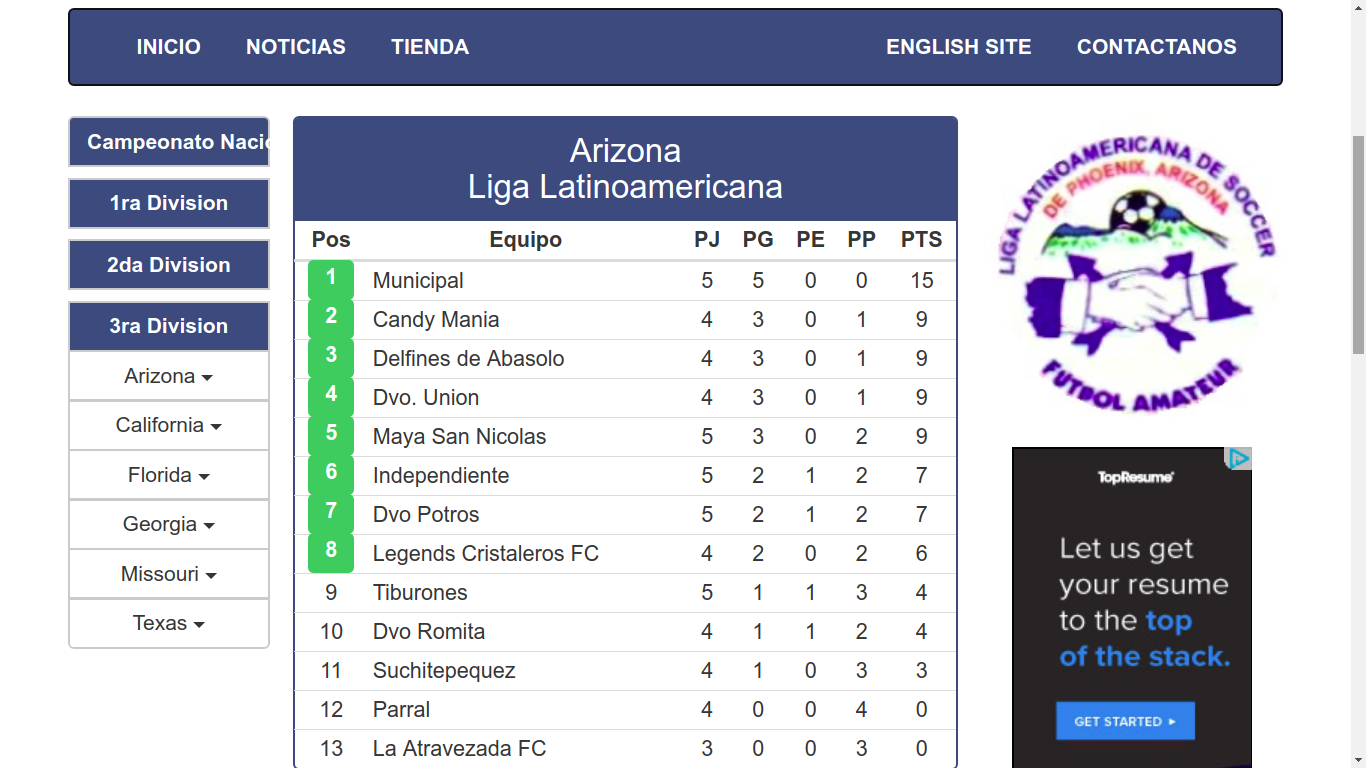Open the CONTACTANOS page
1366x768 pixels.
1156,47
